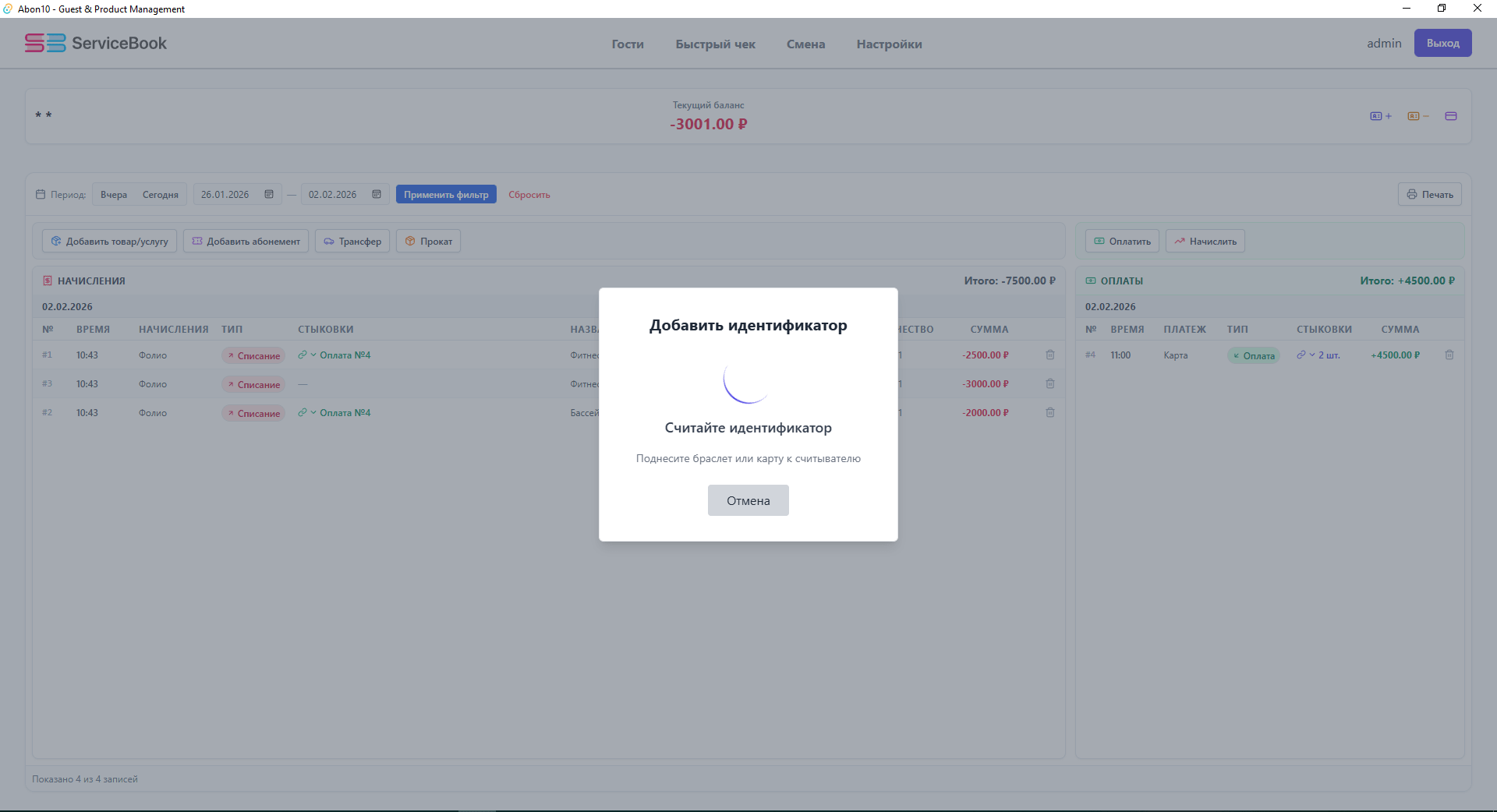Screen dimensions: 1497x812
Task: Click the Списание badge in row #1
Action: click(x=253, y=356)
